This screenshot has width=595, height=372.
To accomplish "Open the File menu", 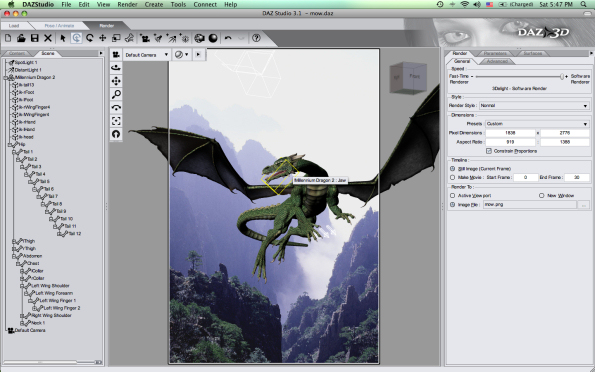I will coord(66,5).
